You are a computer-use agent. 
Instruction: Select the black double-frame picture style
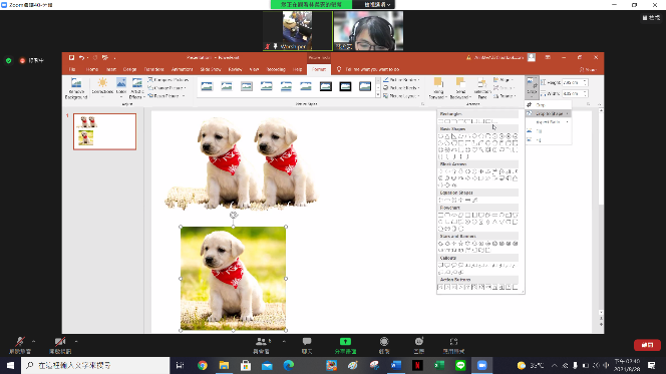tap(326, 87)
